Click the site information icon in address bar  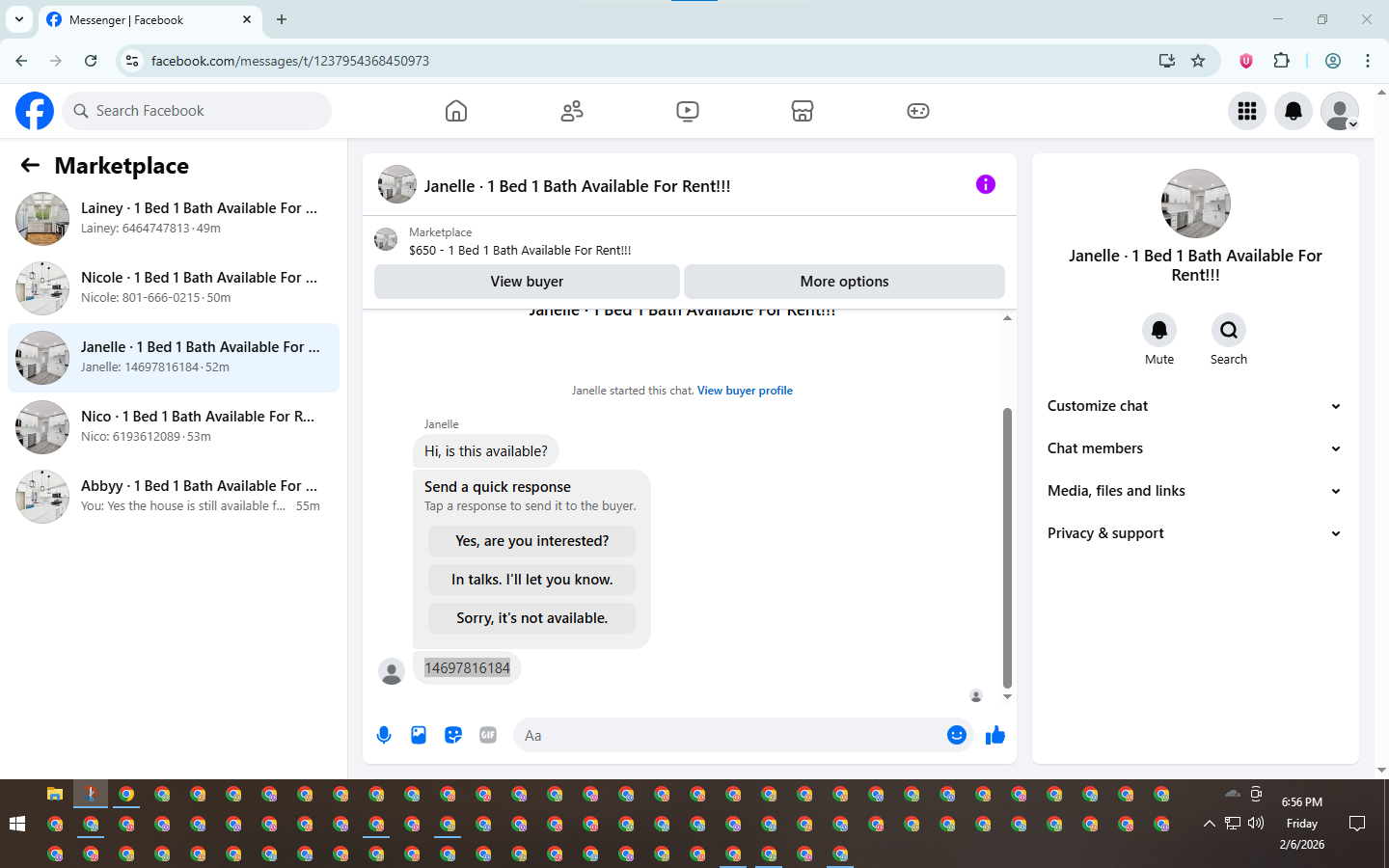(x=132, y=61)
